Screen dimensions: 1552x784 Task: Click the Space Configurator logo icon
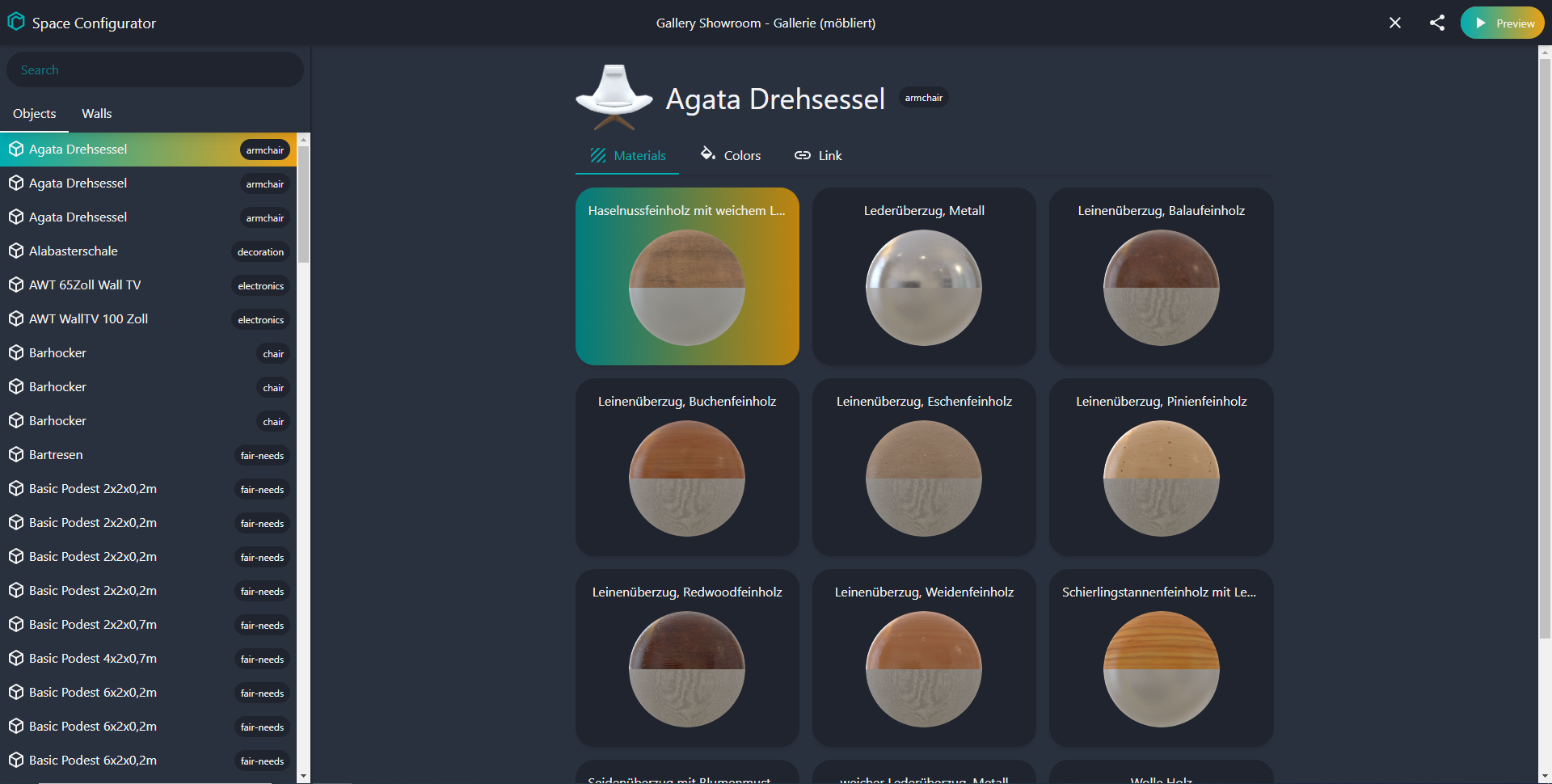[16, 22]
